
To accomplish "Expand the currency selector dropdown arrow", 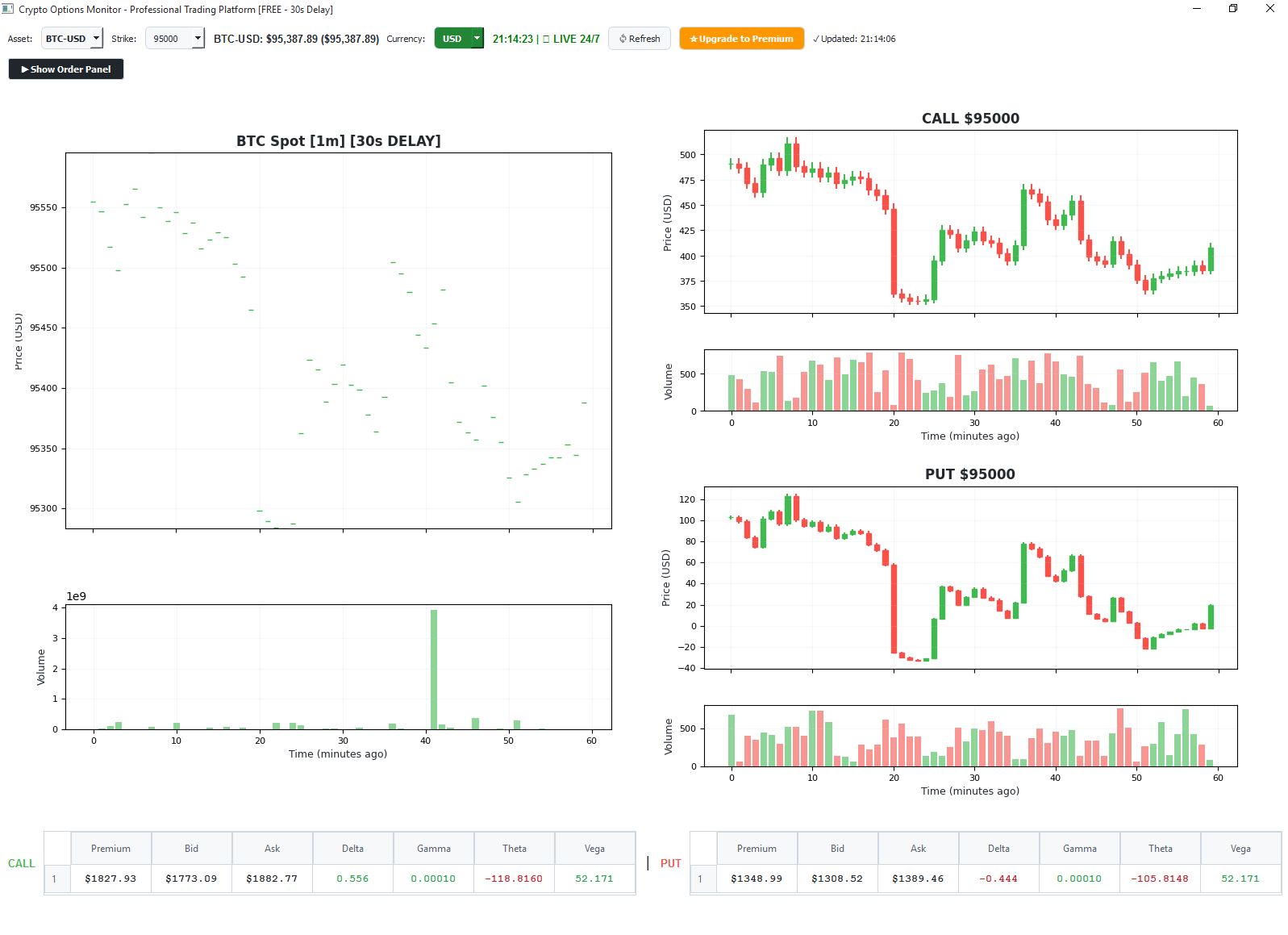I will [476, 38].
